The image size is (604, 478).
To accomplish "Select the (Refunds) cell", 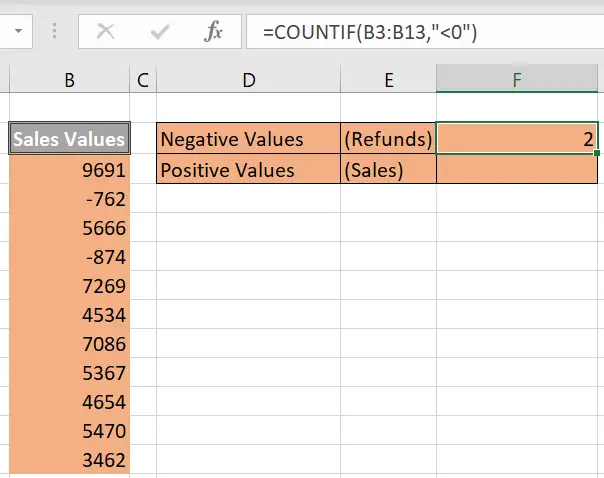I will pos(388,138).
